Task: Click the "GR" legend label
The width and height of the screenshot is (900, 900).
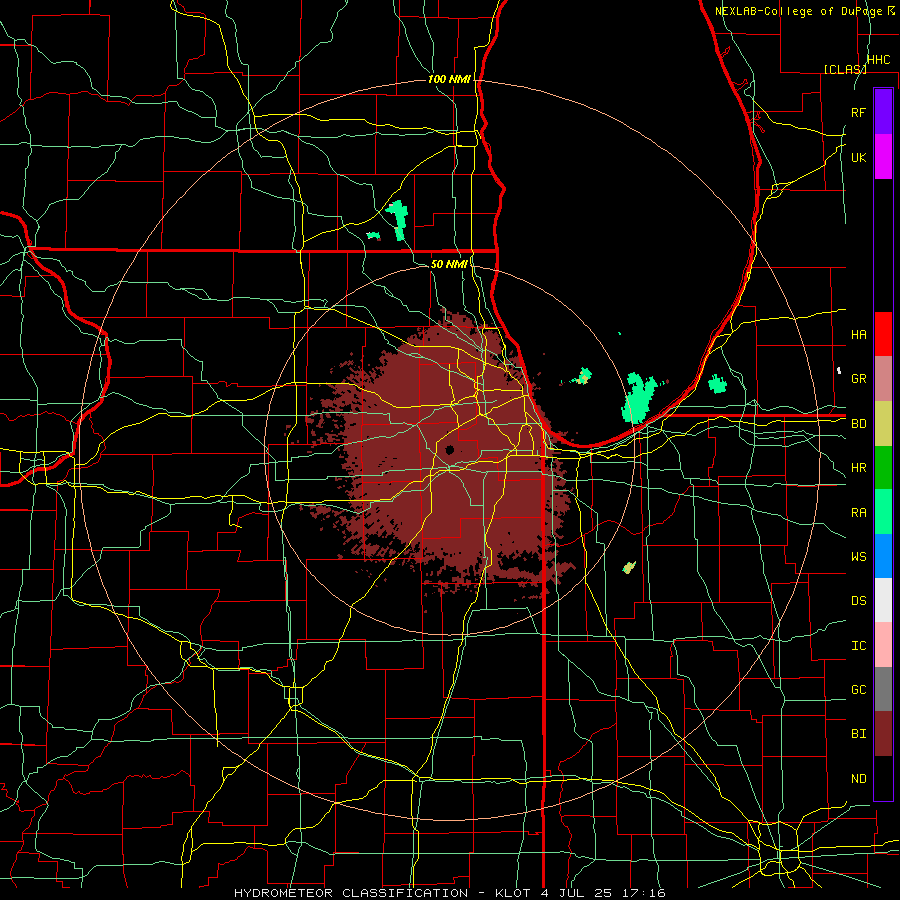Action: tap(858, 378)
